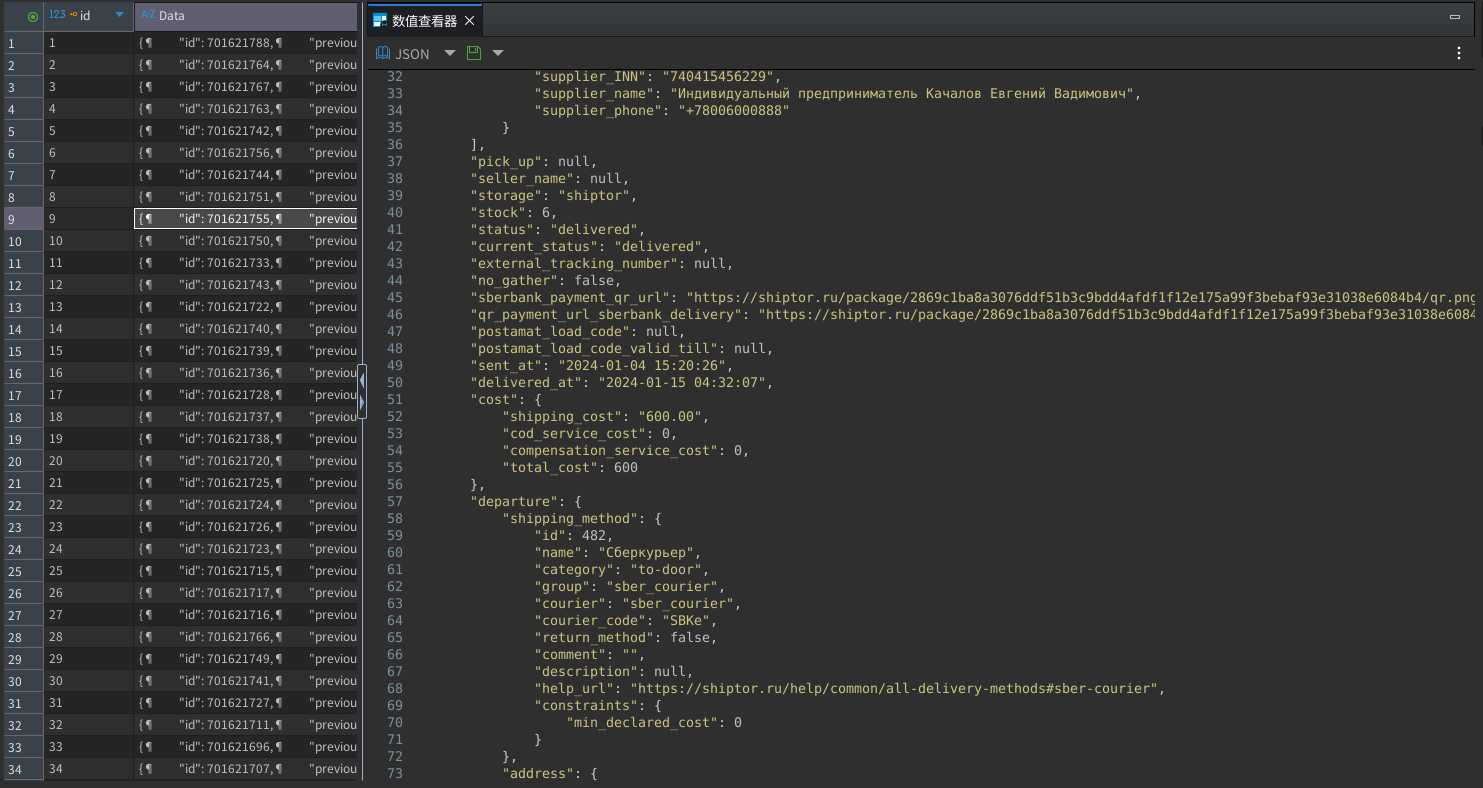Screen dimensions: 1483x788
Task: Select Data cell containing 701621763
Action: (246, 109)
